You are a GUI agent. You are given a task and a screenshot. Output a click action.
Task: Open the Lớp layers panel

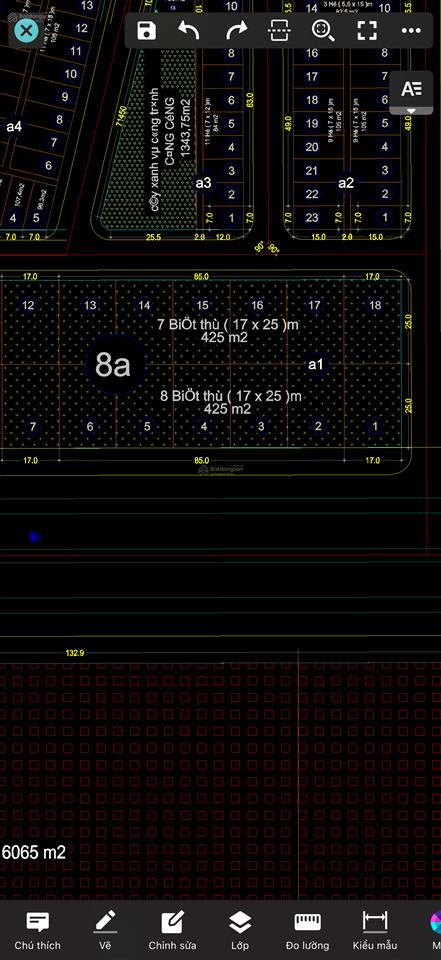[239, 930]
